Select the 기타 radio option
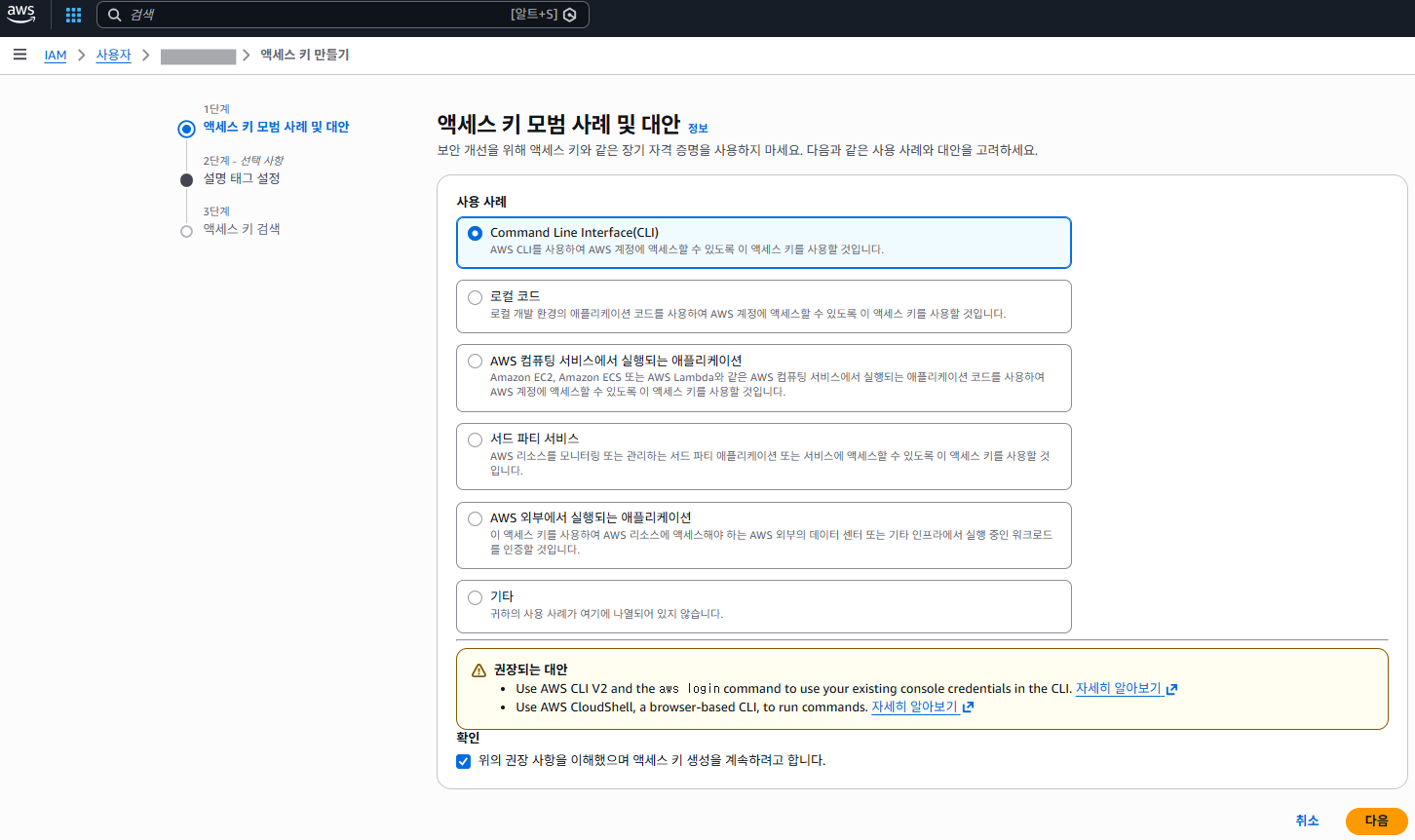Image resolution: width=1415 pixels, height=840 pixels. point(475,597)
